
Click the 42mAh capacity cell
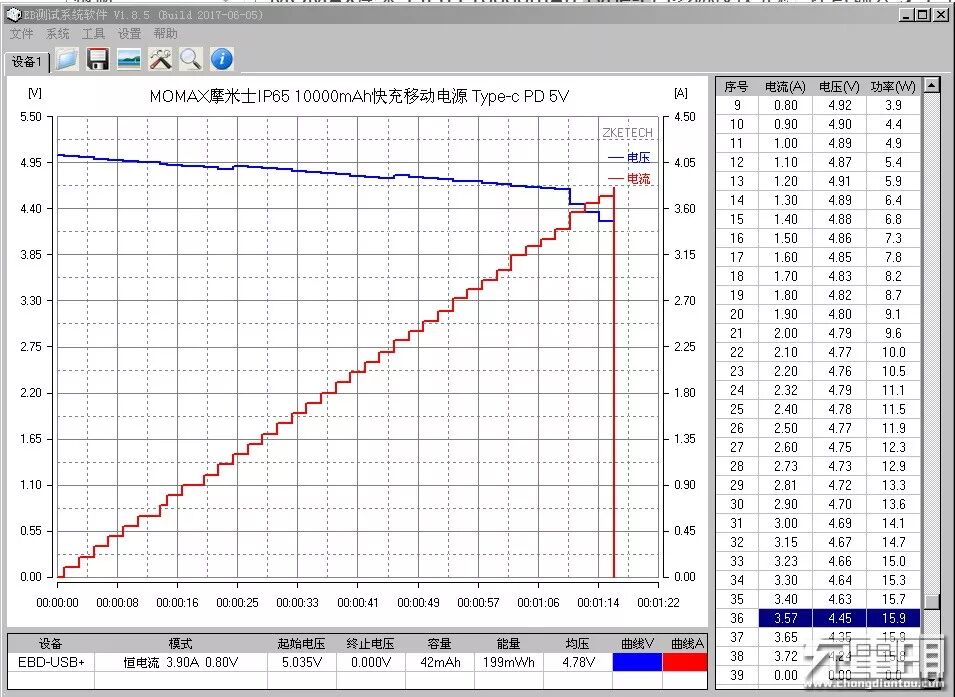439,662
